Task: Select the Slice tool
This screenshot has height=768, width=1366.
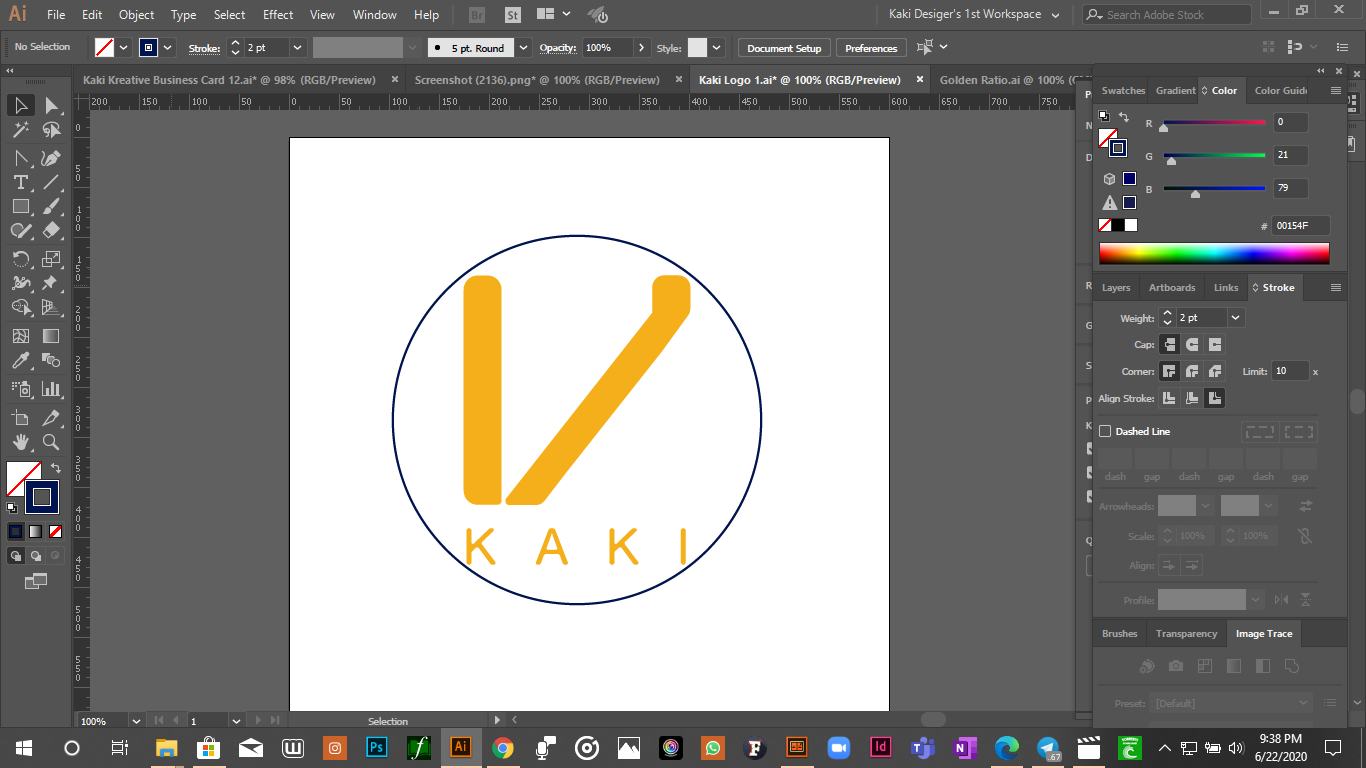Action: (x=51, y=418)
